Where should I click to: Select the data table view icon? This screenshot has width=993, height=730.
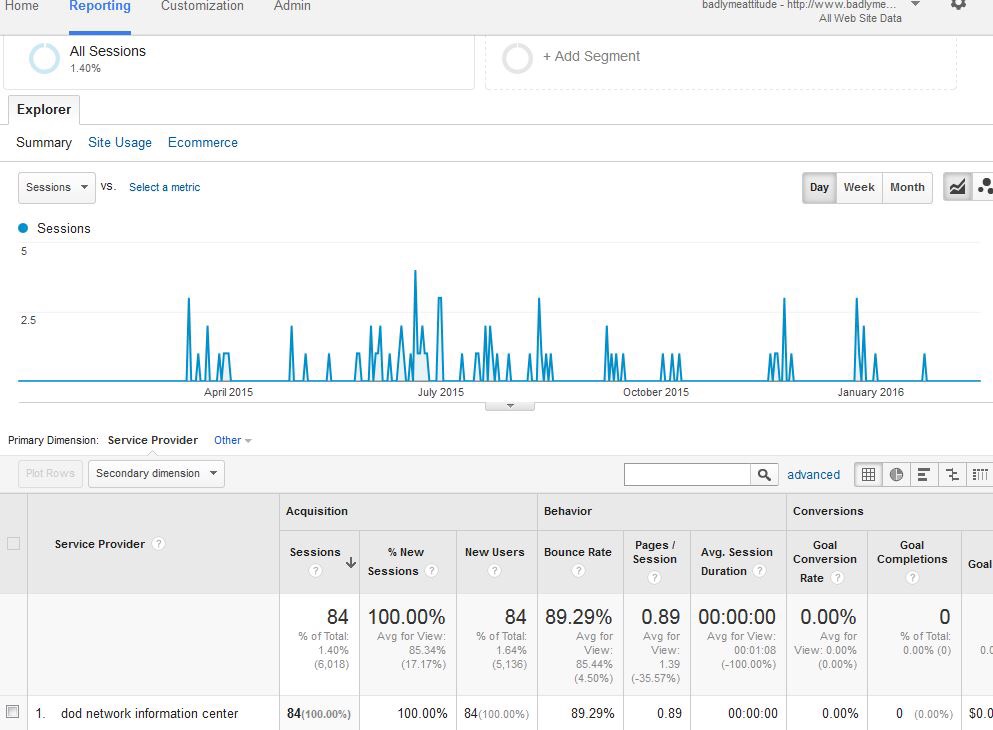tap(868, 474)
